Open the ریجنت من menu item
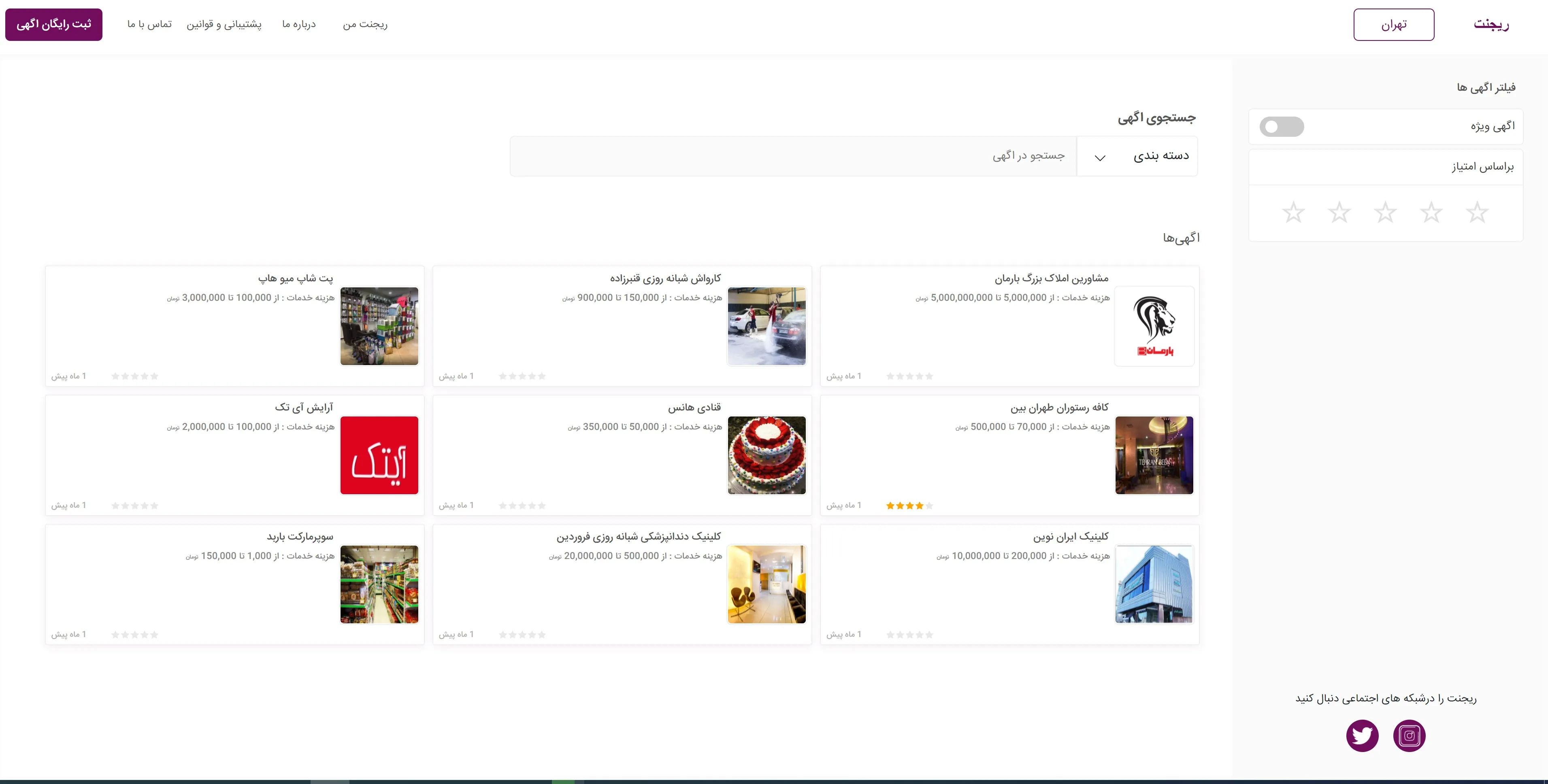The width and height of the screenshot is (1548, 784). (365, 24)
